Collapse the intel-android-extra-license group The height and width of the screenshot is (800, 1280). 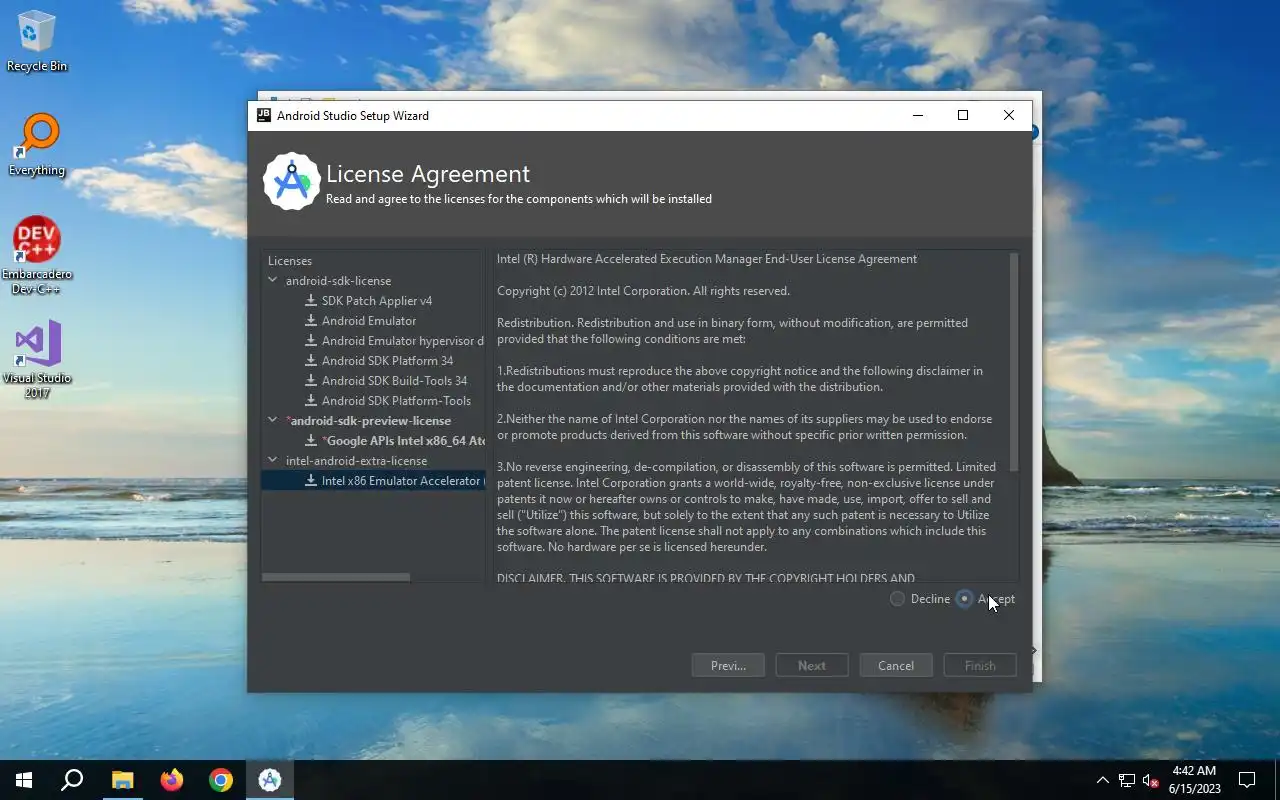click(273, 461)
